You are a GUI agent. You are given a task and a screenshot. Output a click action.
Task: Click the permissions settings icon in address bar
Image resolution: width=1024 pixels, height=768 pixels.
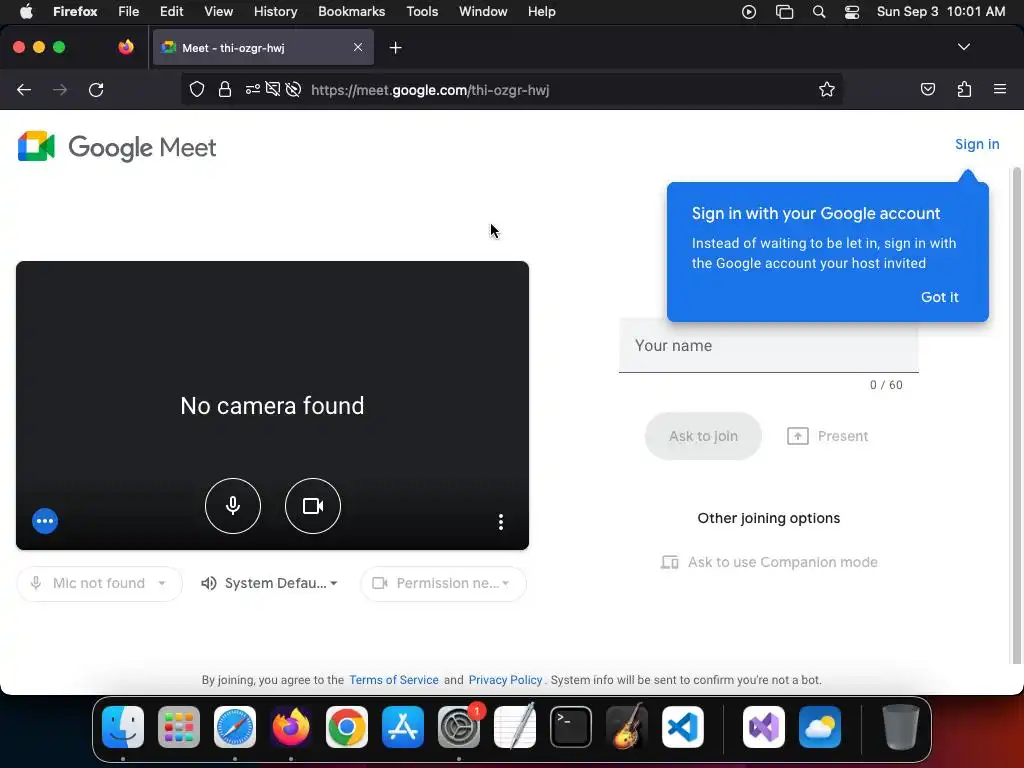click(253, 89)
